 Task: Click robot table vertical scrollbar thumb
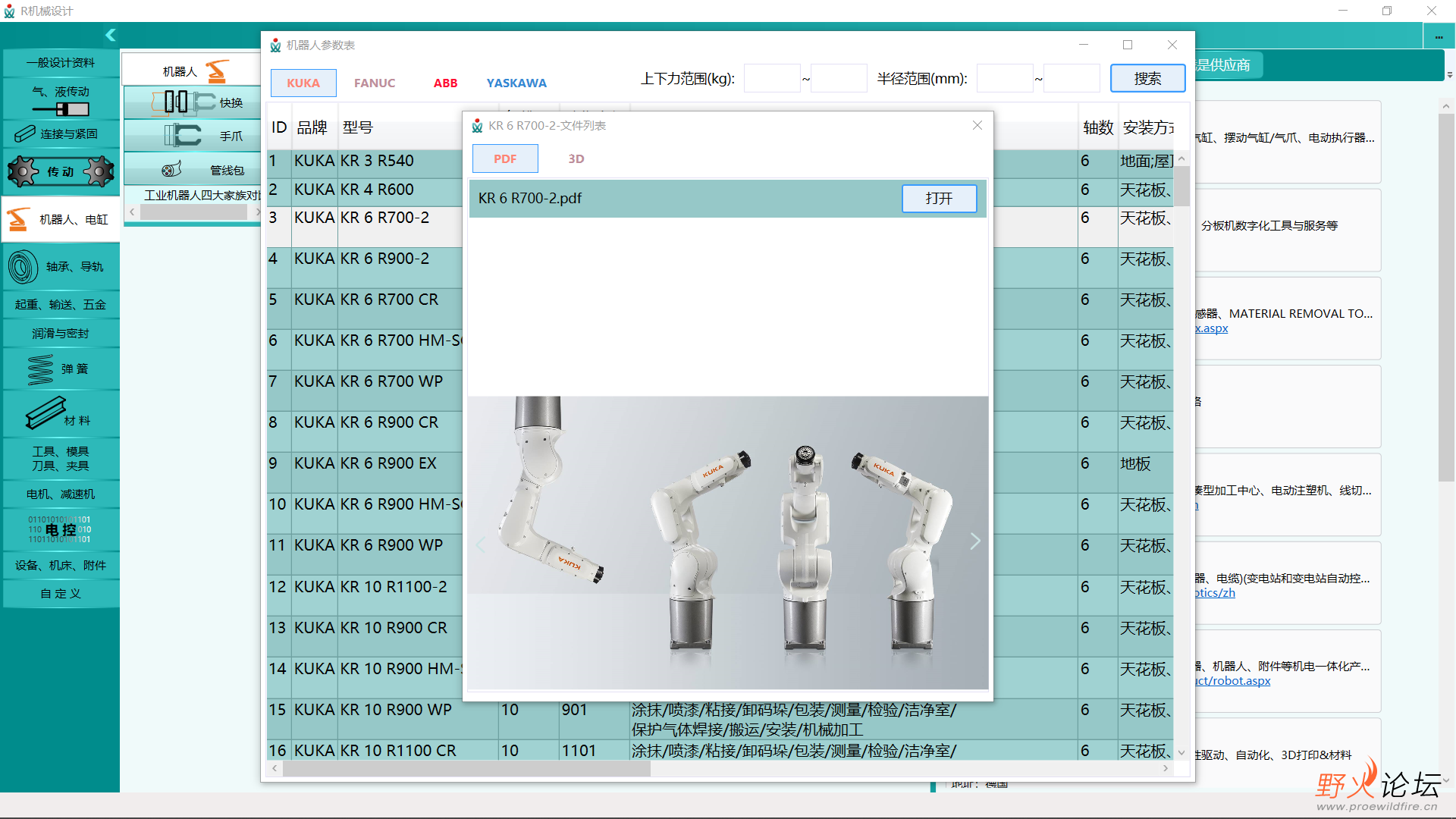[1181, 186]
